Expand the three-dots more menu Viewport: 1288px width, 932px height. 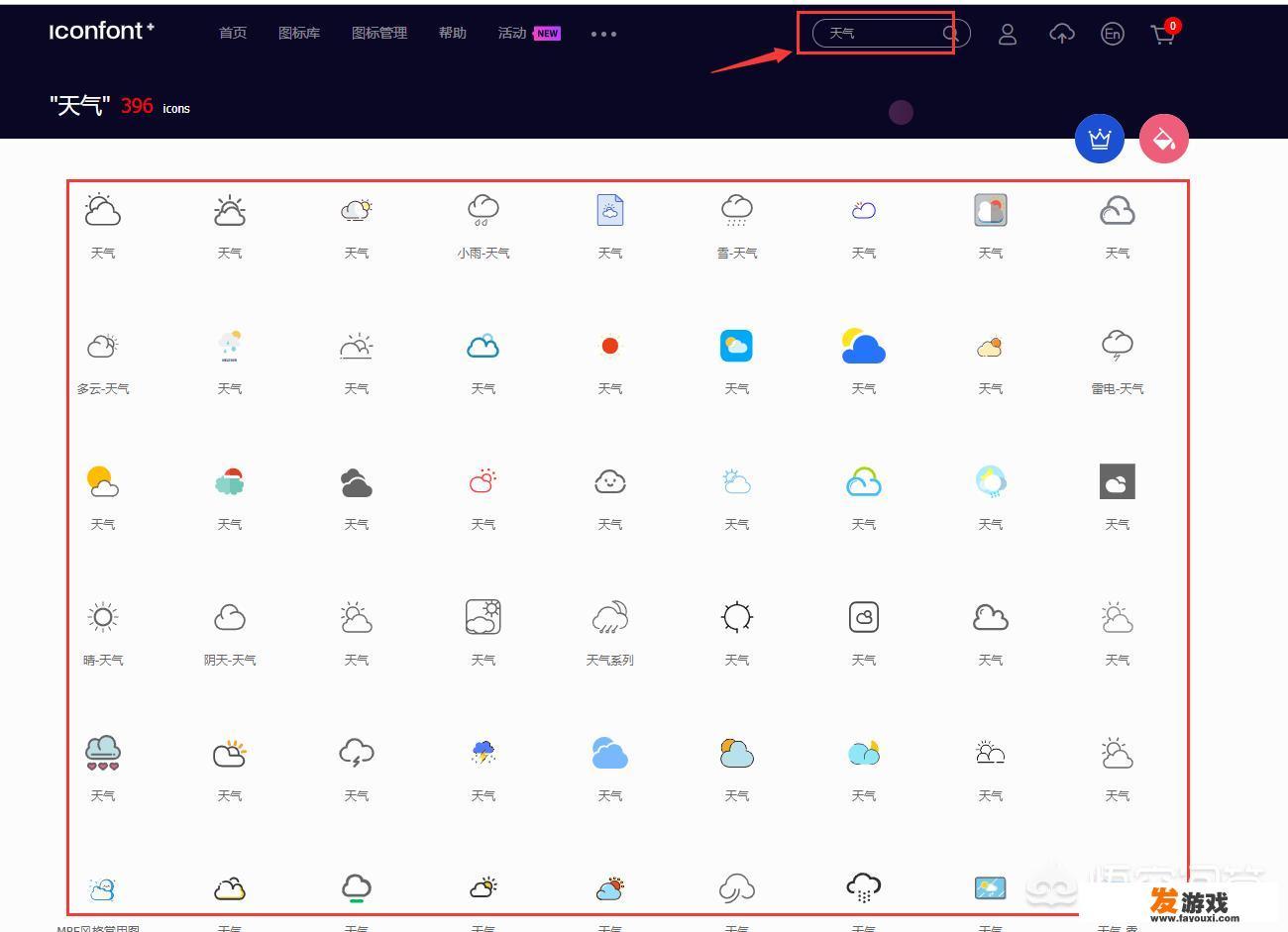point(603,34)
